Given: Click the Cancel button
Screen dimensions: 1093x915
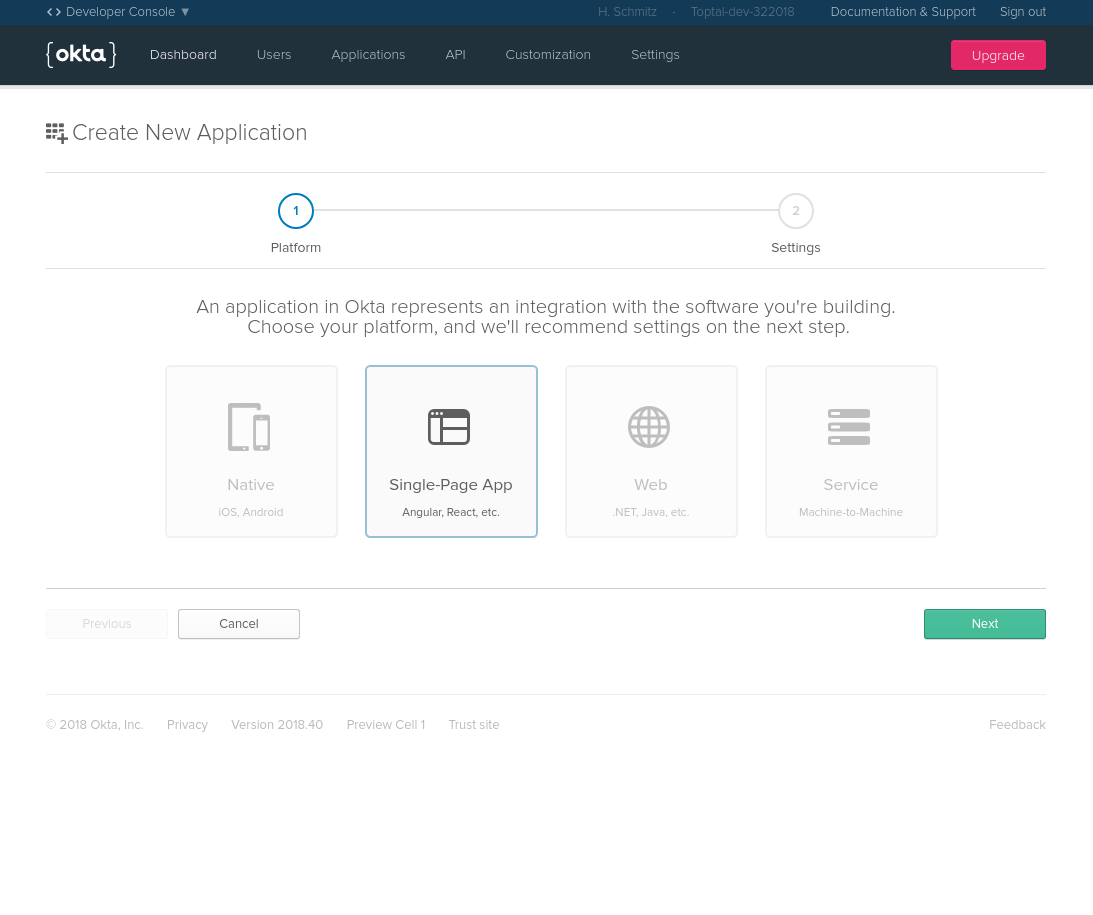Looking at the screenshot, I should 239,624.
